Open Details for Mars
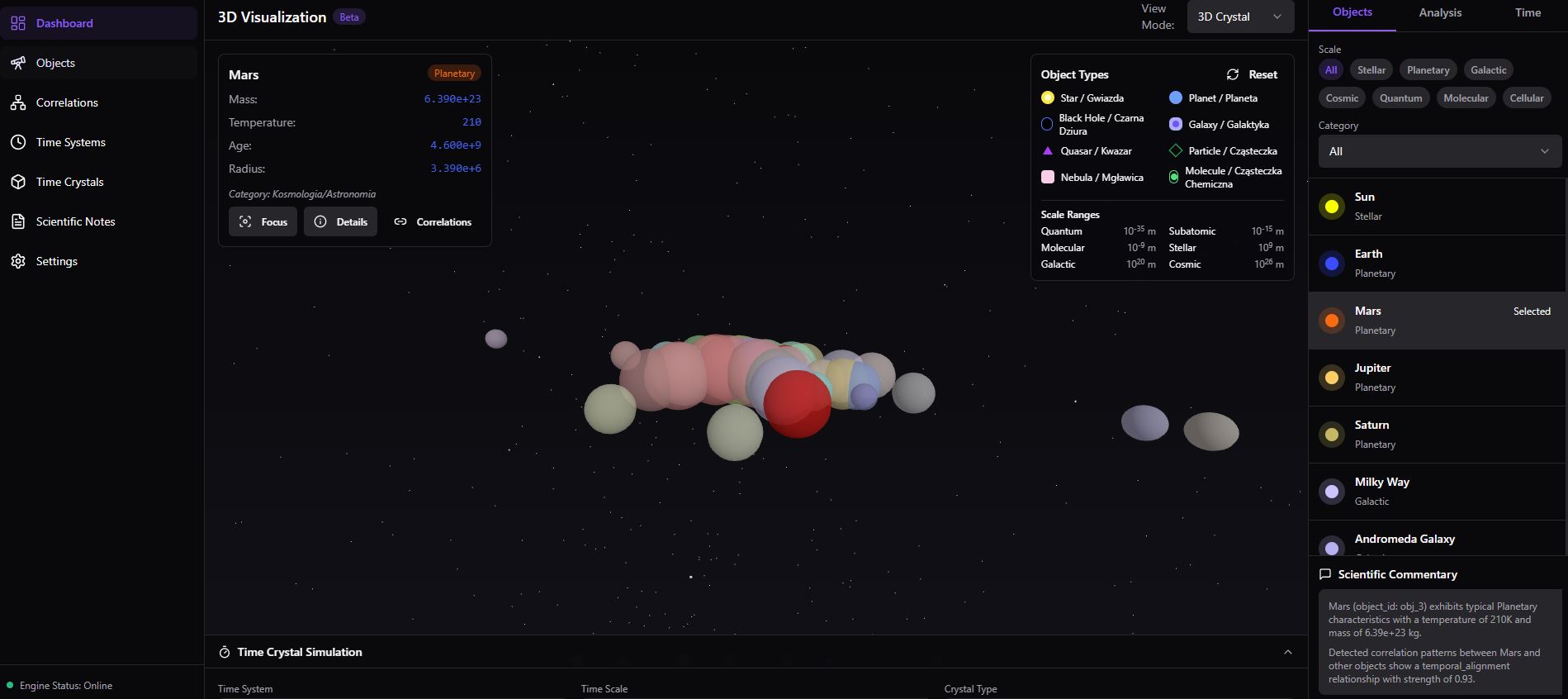 point(340,221)
